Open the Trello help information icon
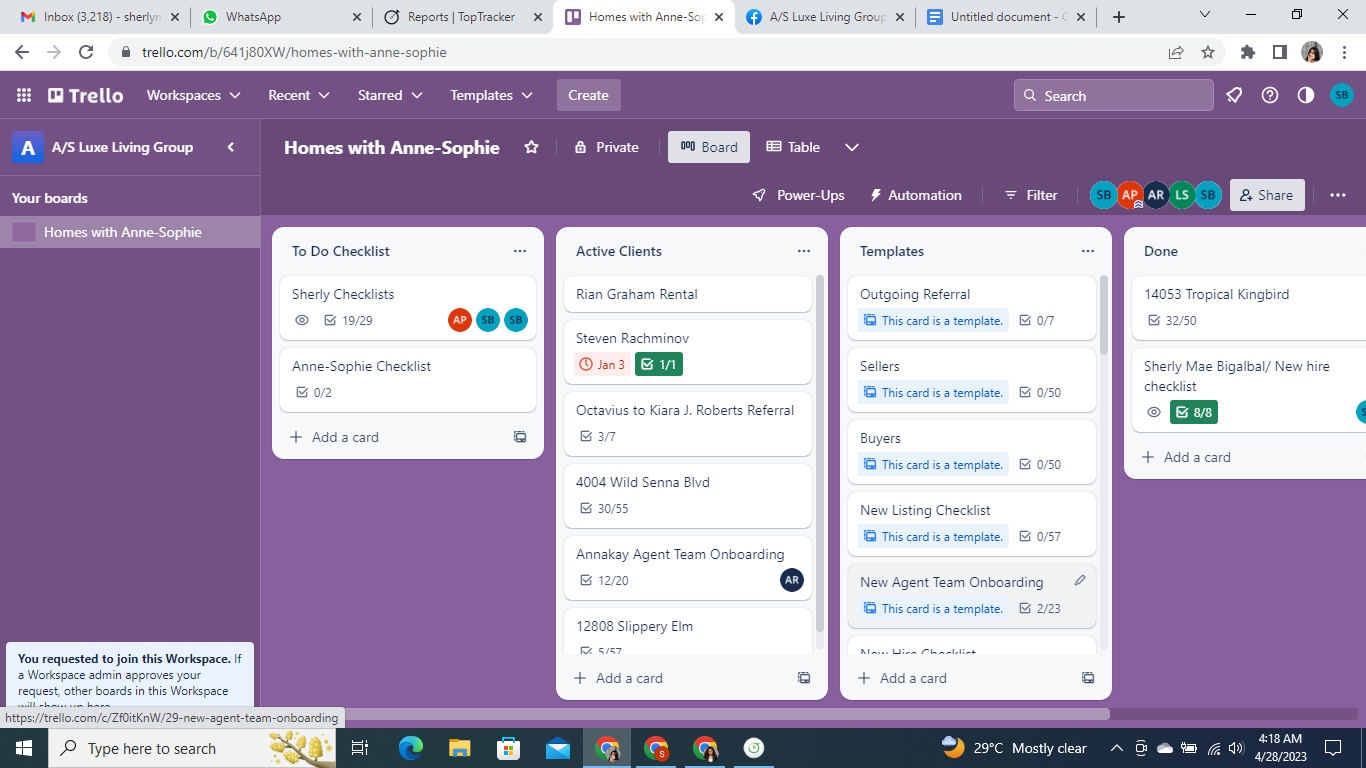The width and height of the screenshot is (1366, 768). (x=1270, y=95)
